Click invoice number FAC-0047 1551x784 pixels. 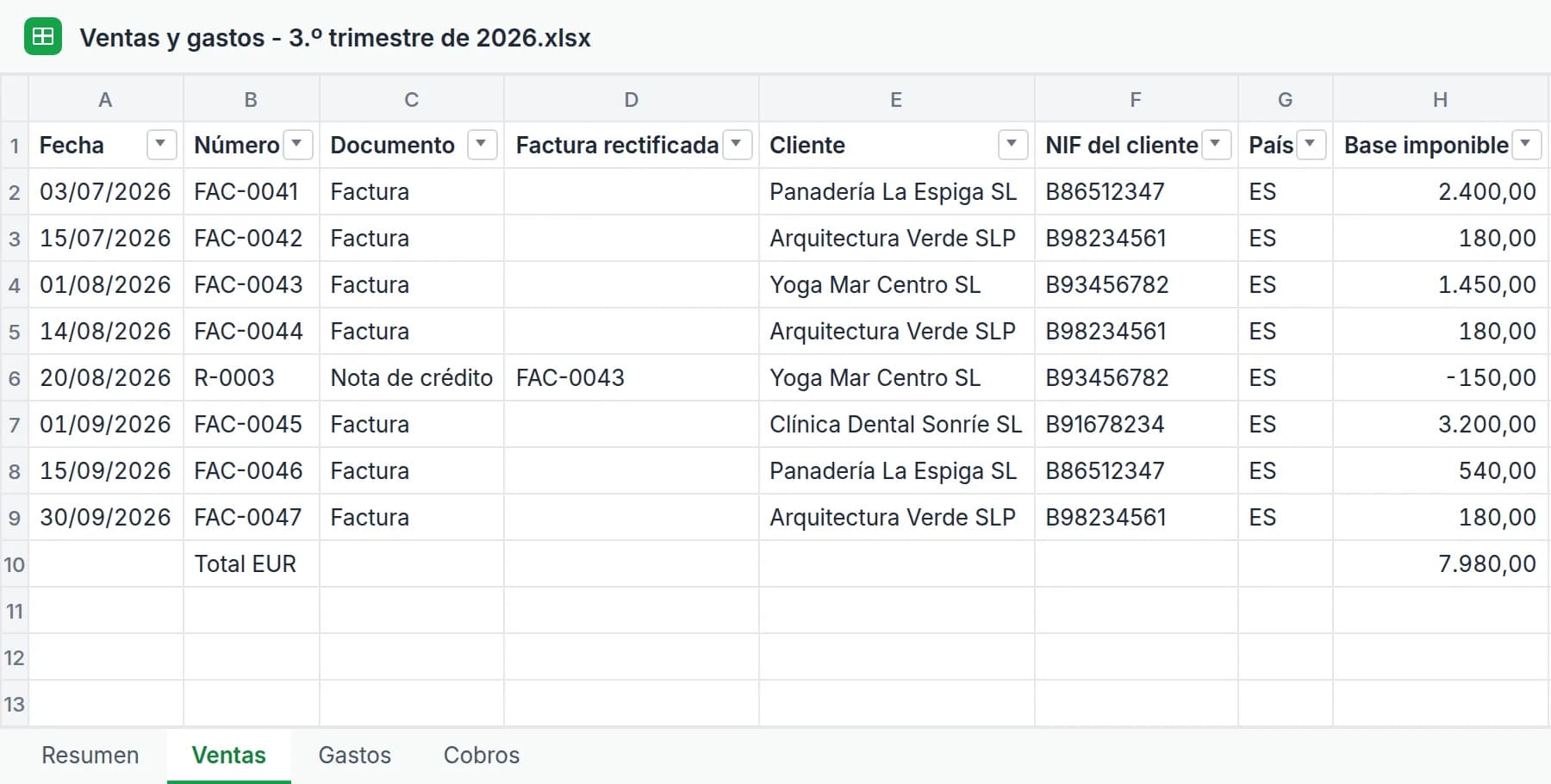coord(251,517)
